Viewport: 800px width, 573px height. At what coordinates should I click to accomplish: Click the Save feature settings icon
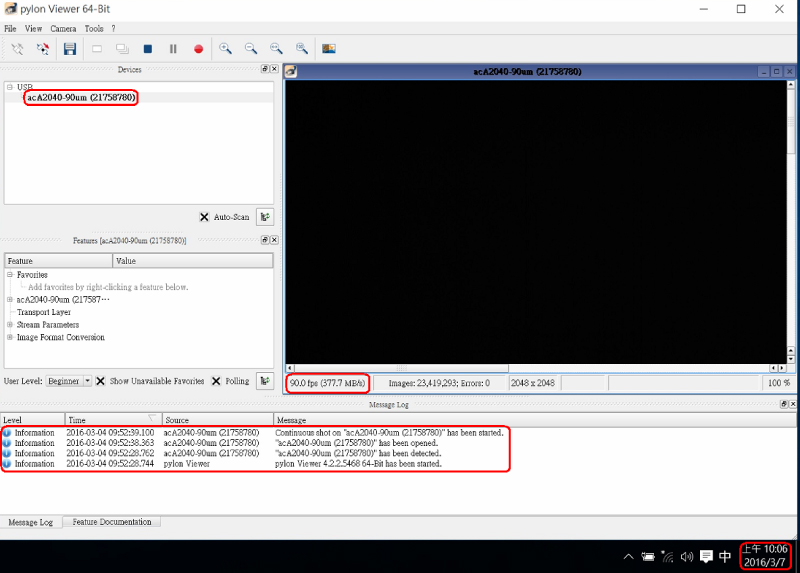point(70,48)
